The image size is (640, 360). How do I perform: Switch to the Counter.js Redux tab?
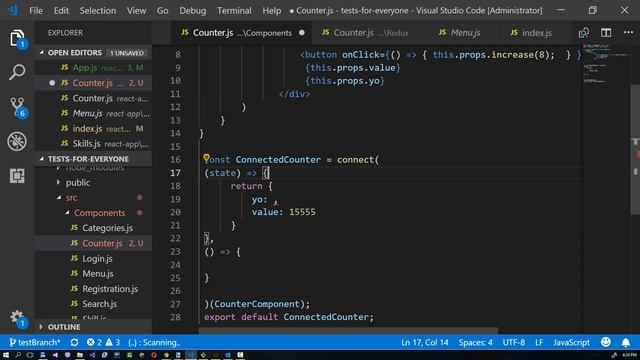tap(370, 33)
